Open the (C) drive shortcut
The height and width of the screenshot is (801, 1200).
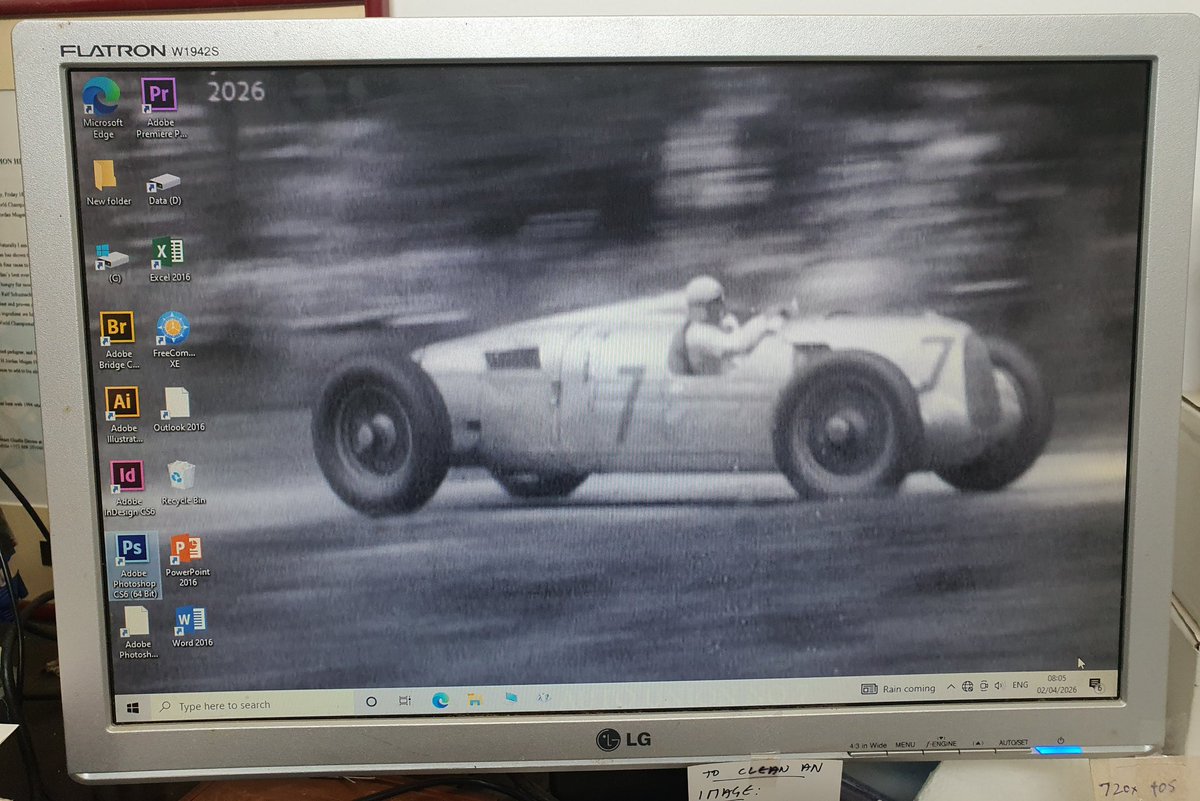pos(114,262)
